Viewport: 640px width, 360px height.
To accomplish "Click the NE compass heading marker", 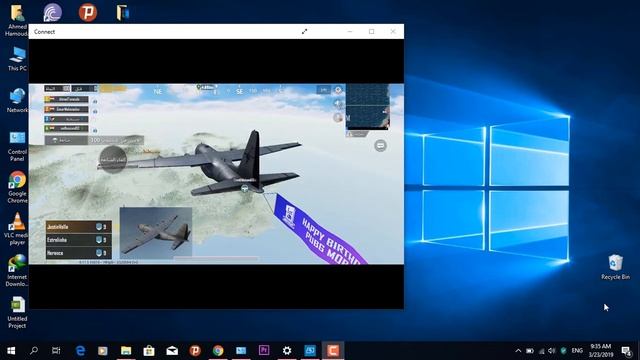I will point(158,91).
